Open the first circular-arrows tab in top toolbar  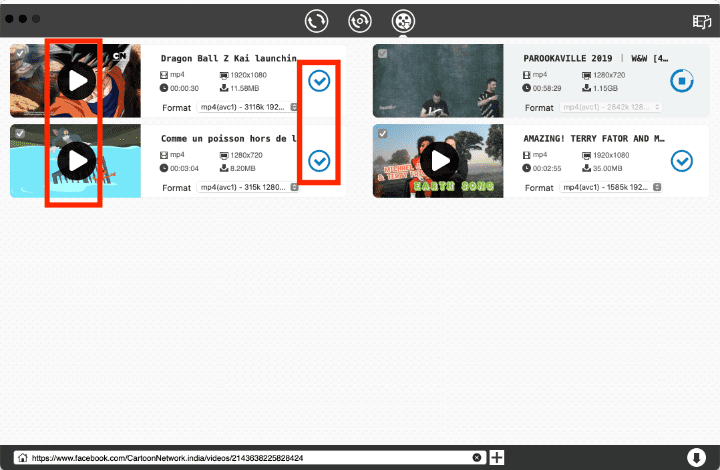pos(316,21)
